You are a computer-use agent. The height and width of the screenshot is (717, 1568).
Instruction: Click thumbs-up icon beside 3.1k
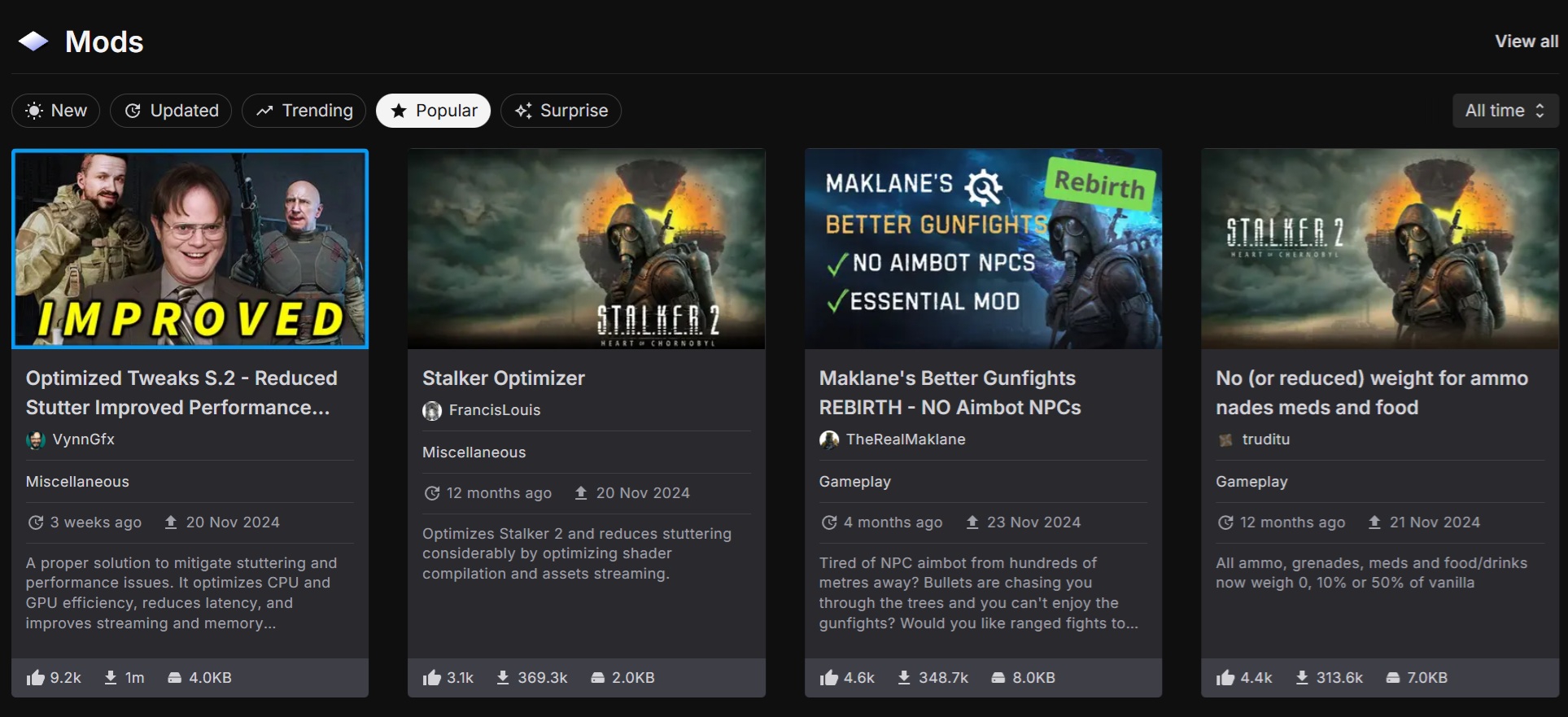point(432,678)
